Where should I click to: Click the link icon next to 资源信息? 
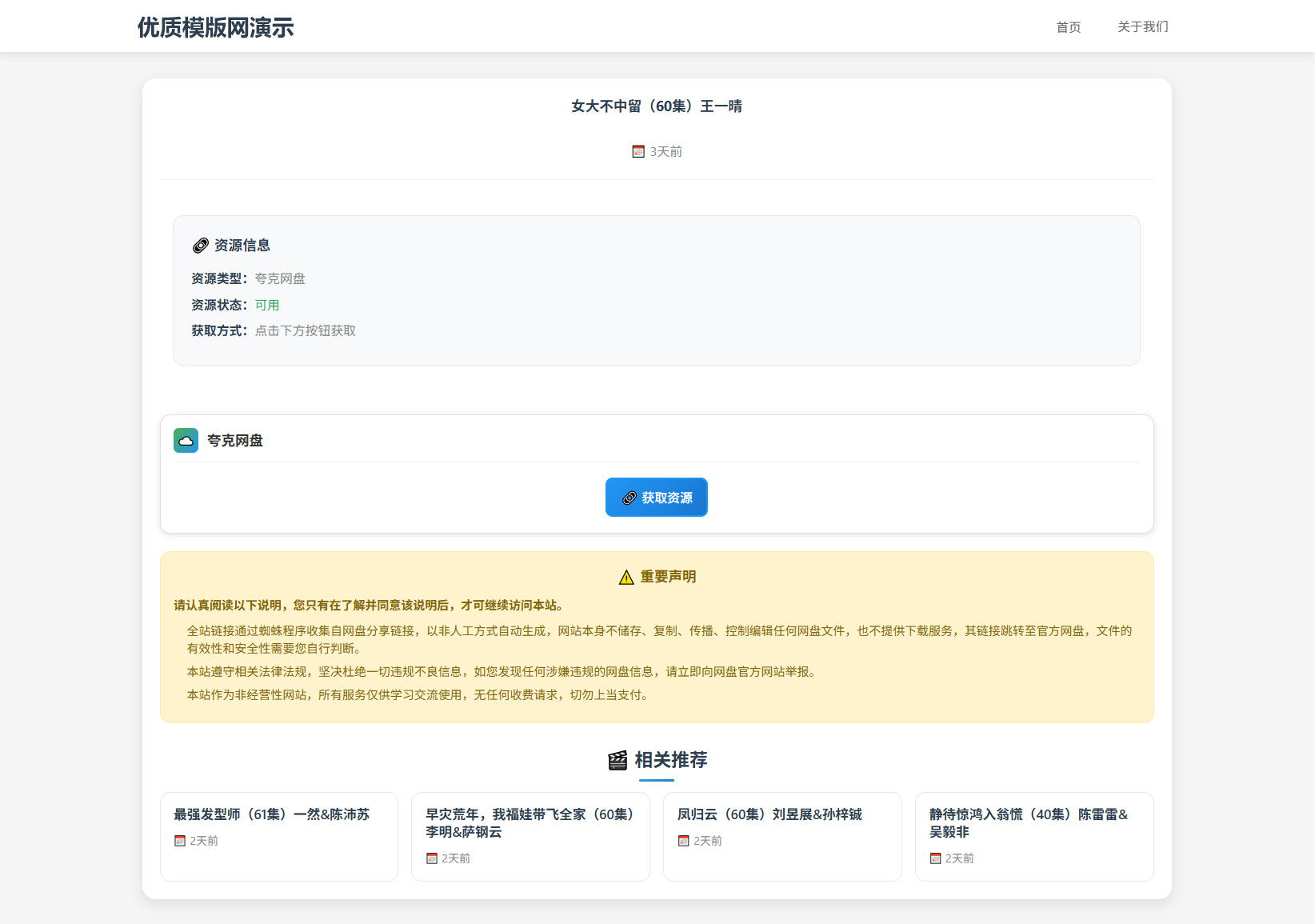point(200,246)
